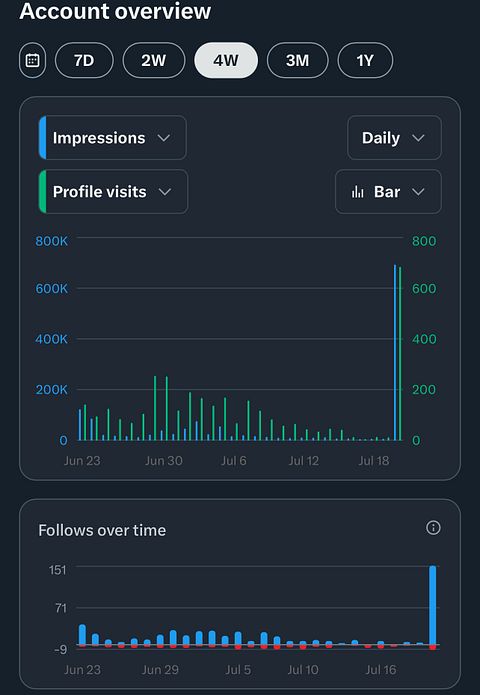The height and width of the screenshot is (695, 480).
Task: Select the 7D time range
Action: 84,60
